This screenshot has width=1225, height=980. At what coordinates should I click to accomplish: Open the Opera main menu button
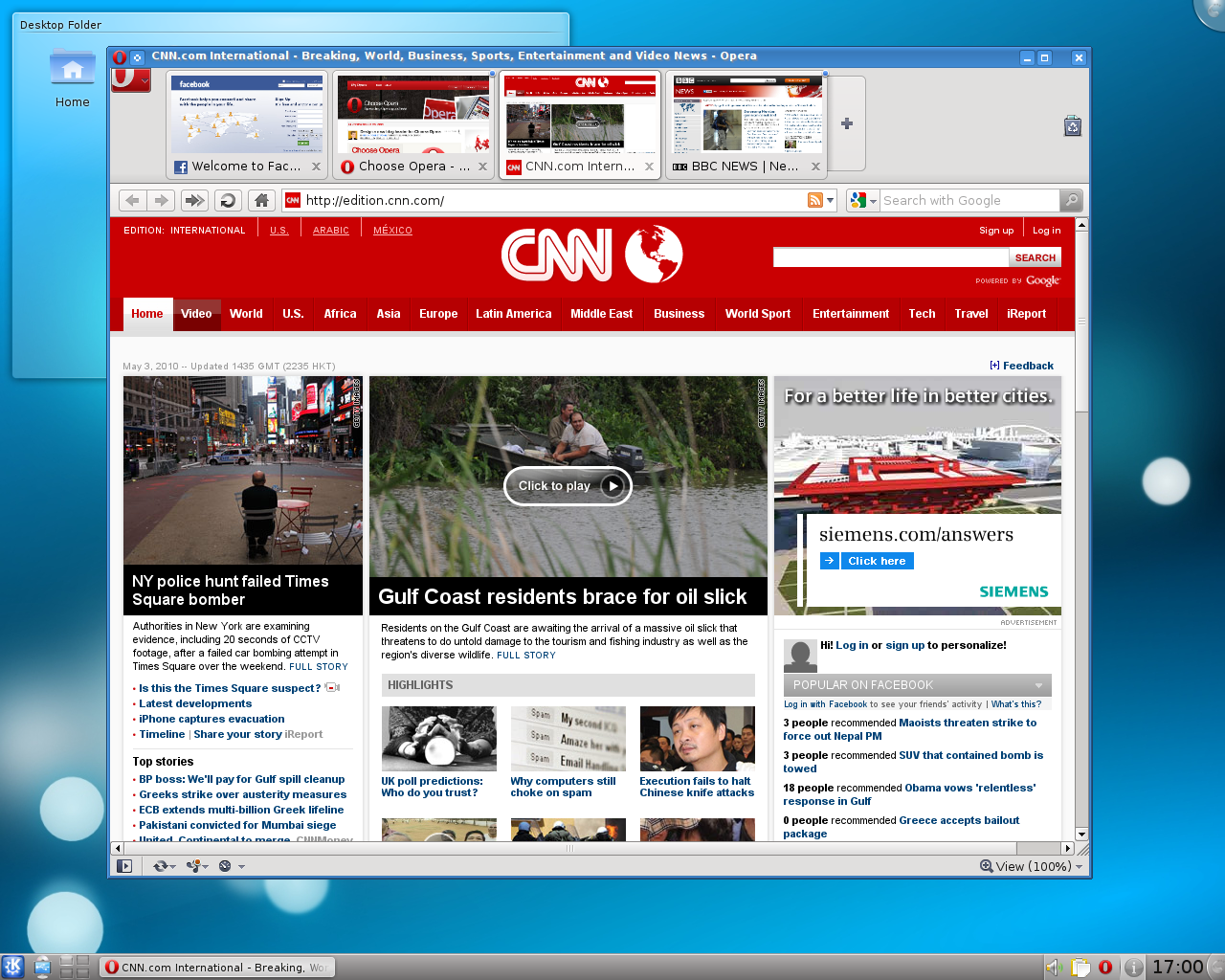click(x=131, y=79)
